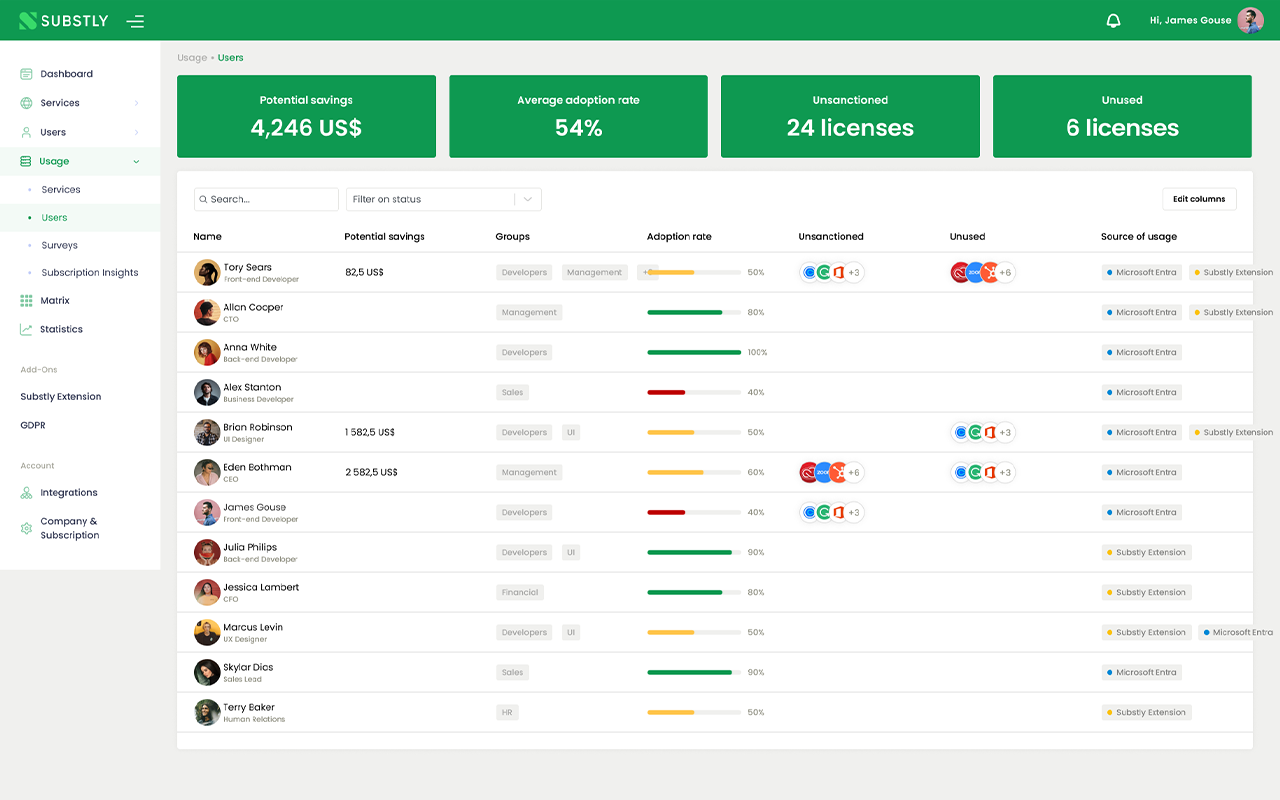
Task: Open the notifications bell icon
Action: [x=1113, y=20]
